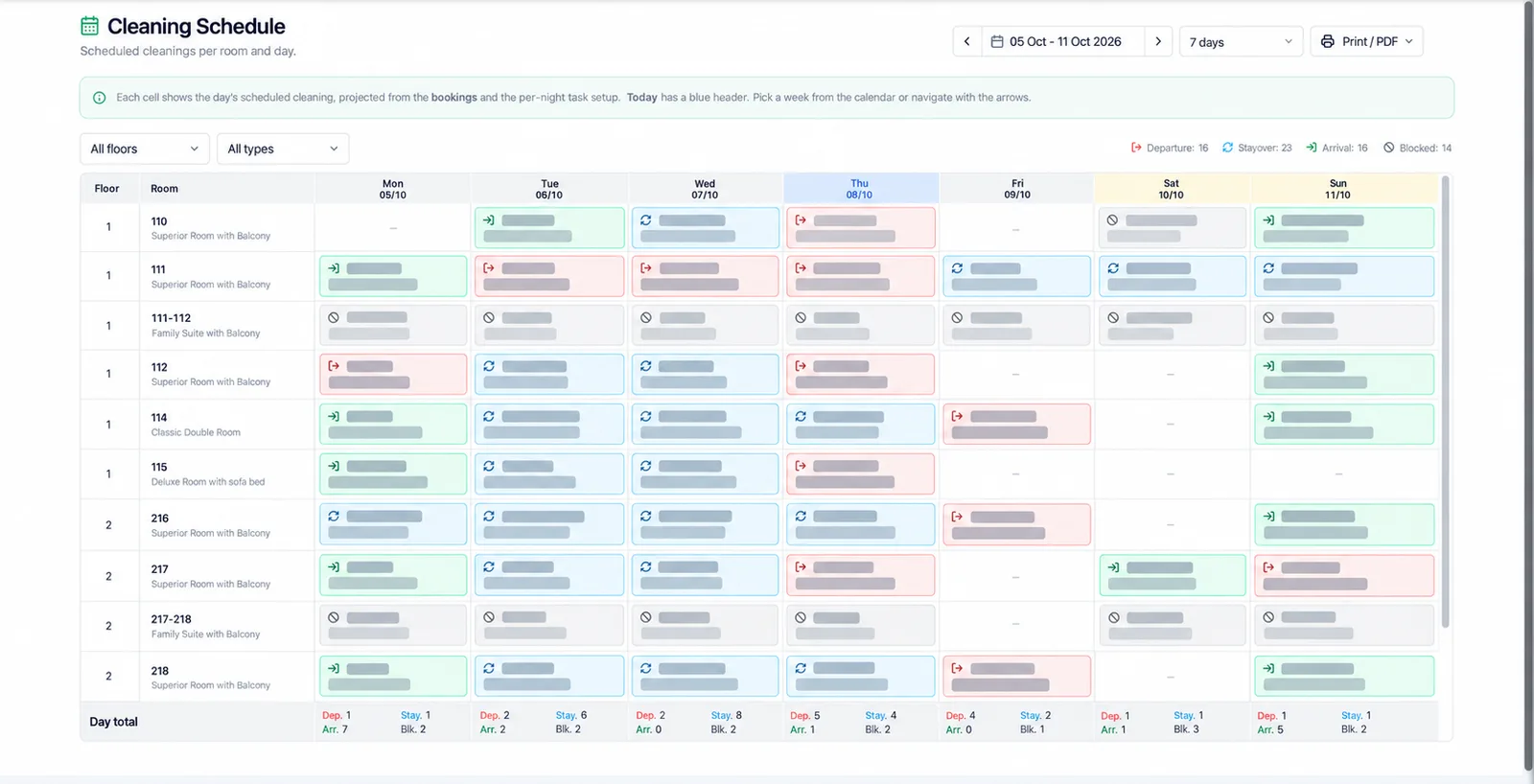Open the 7 days range dropdown
Viewport: 1534px width, 784px height.
point(1241,41)
